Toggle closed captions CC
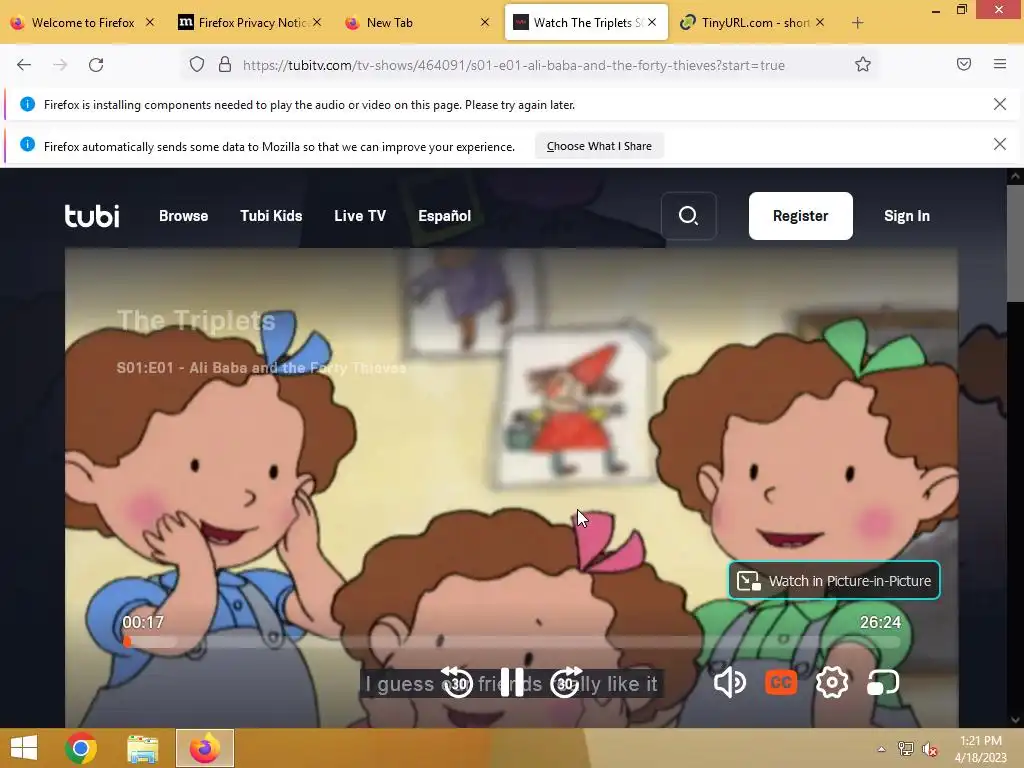1024x768 pixels. (780, 683)
